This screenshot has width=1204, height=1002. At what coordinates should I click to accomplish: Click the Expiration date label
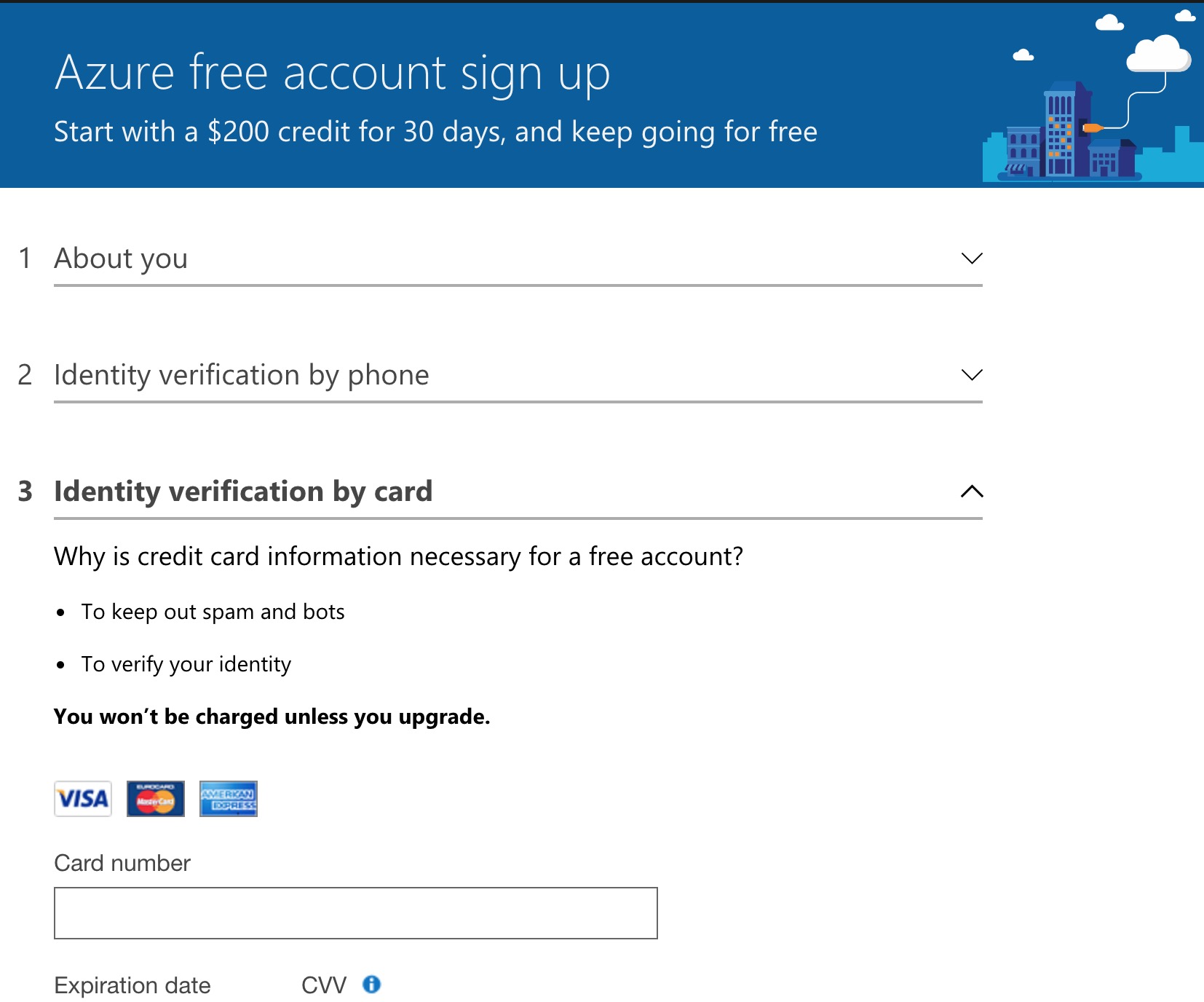tap(132, 985)
